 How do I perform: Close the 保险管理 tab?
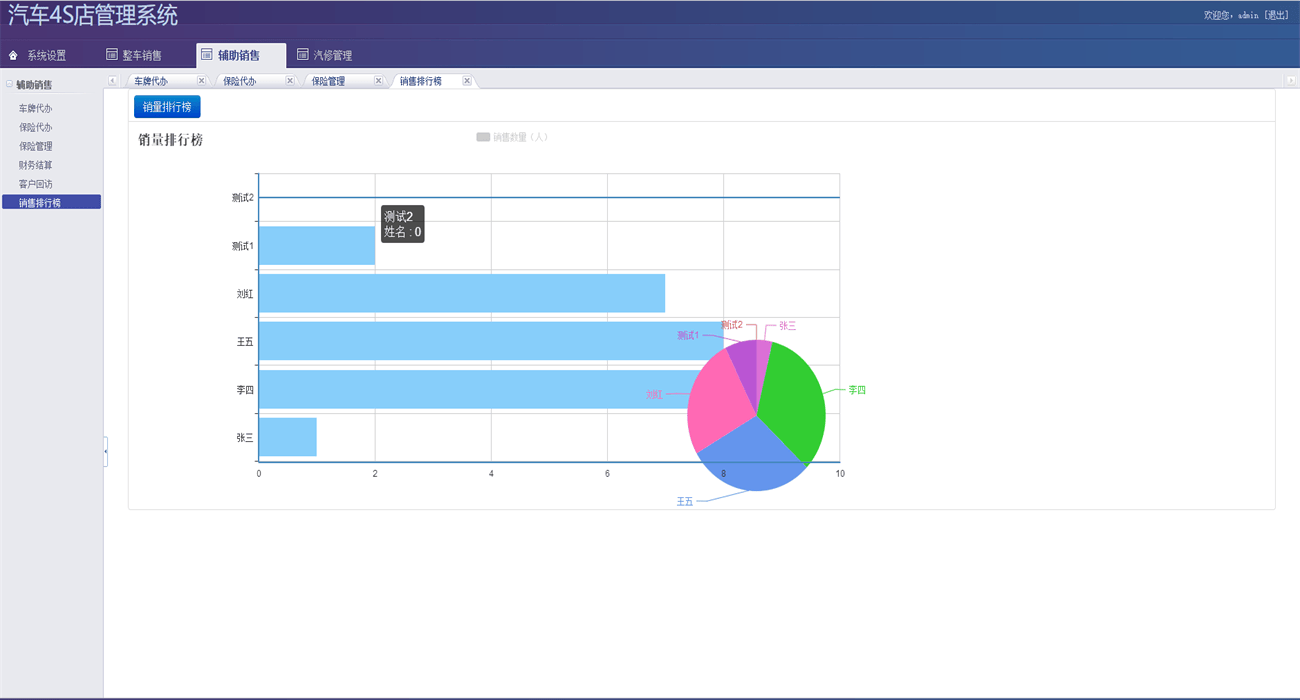tap(378, 81)
